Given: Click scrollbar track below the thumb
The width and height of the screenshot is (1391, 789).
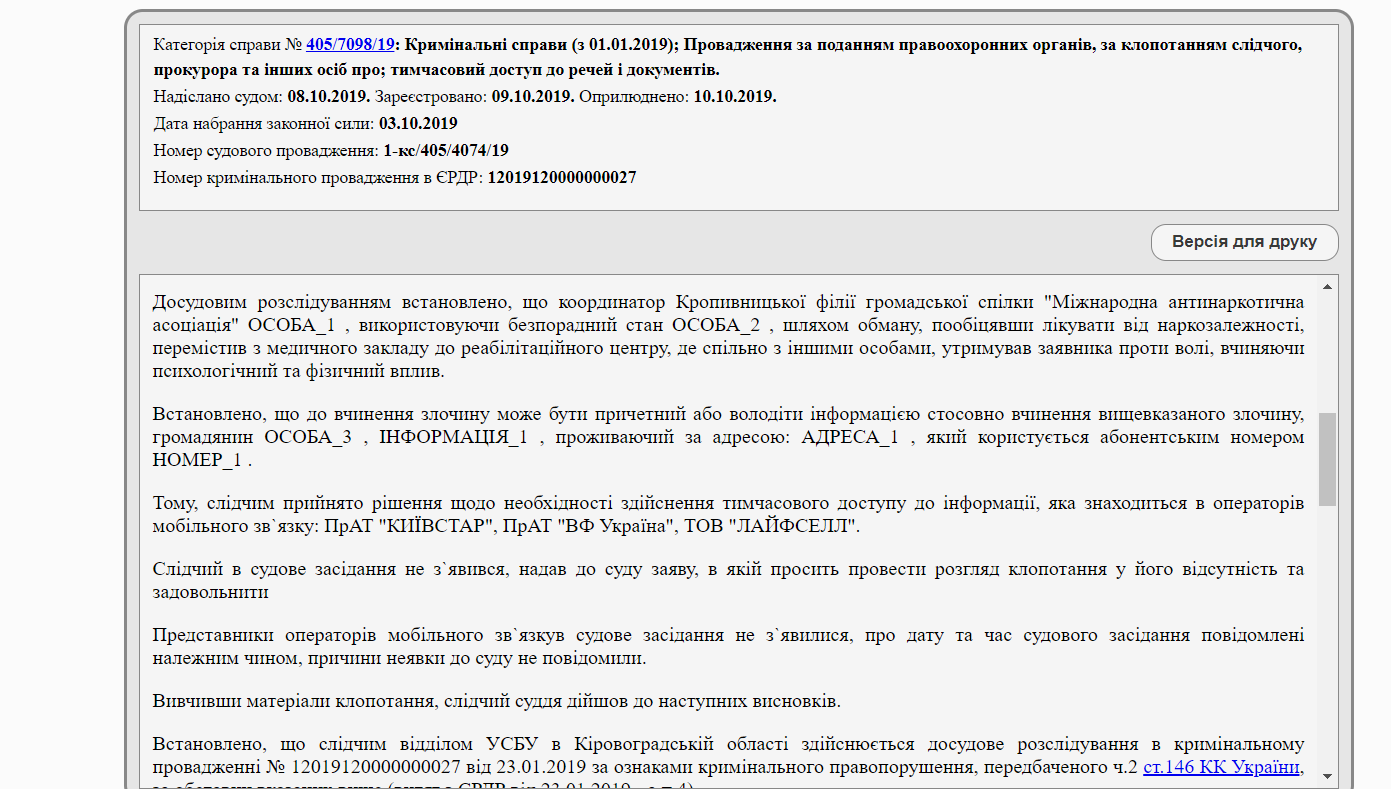Looking at the screenshot, I should tap(1327, 640).
